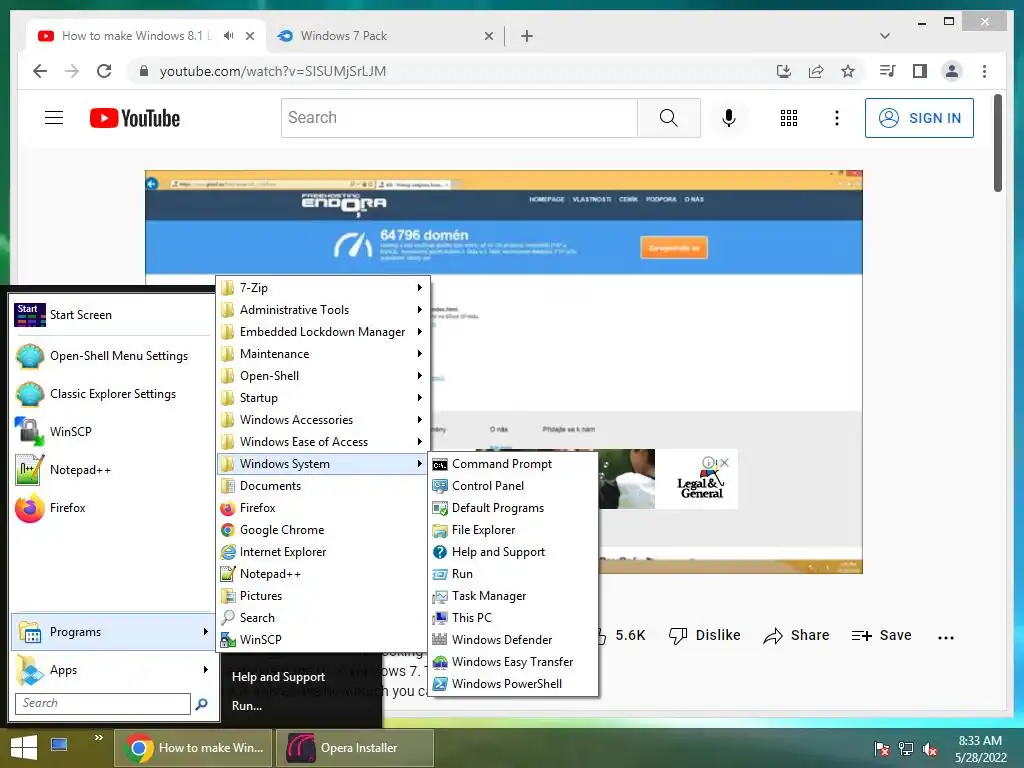Open Open-Shell Menu Settings
Screen dimensions: 1024x768
(x=112, y=356)
